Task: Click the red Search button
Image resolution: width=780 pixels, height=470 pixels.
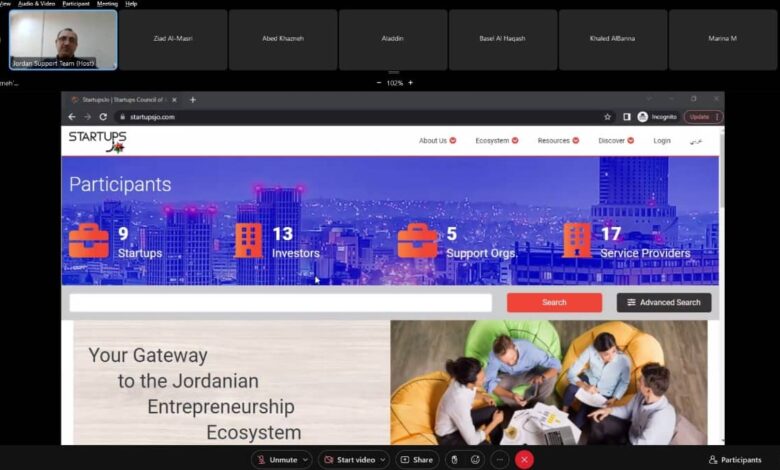Action: (554, 302)
